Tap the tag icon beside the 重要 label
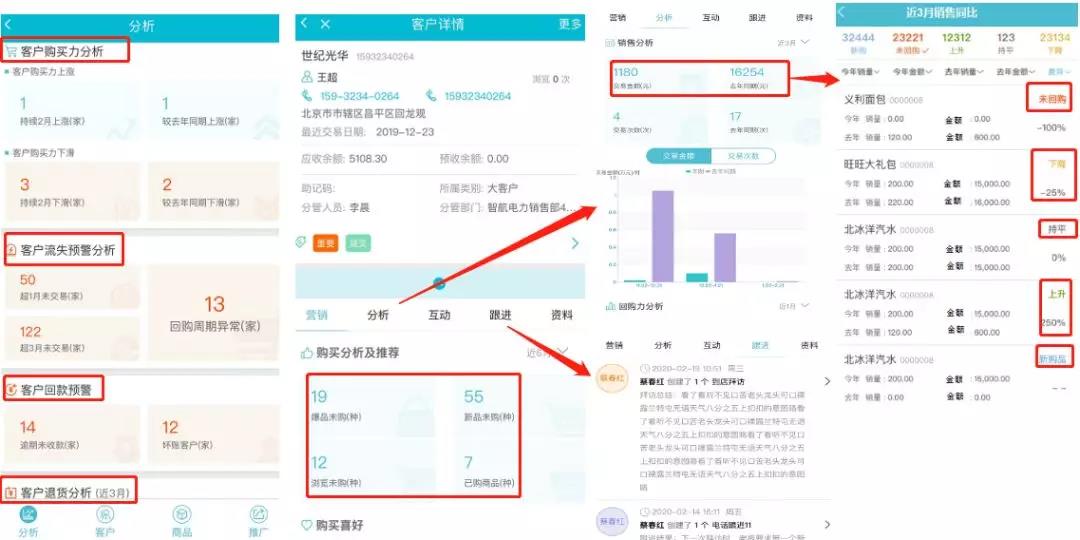 coord(301,243)
